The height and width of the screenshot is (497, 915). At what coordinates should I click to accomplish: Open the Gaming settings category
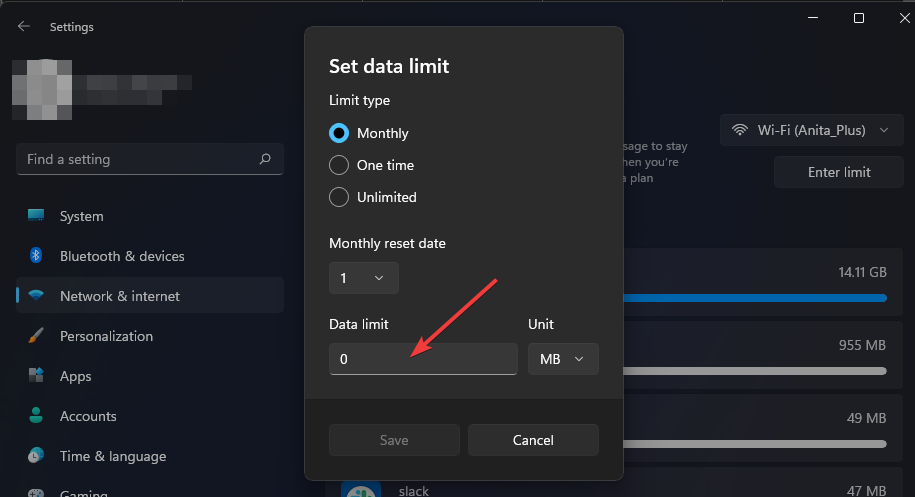(x=84, y=492)
